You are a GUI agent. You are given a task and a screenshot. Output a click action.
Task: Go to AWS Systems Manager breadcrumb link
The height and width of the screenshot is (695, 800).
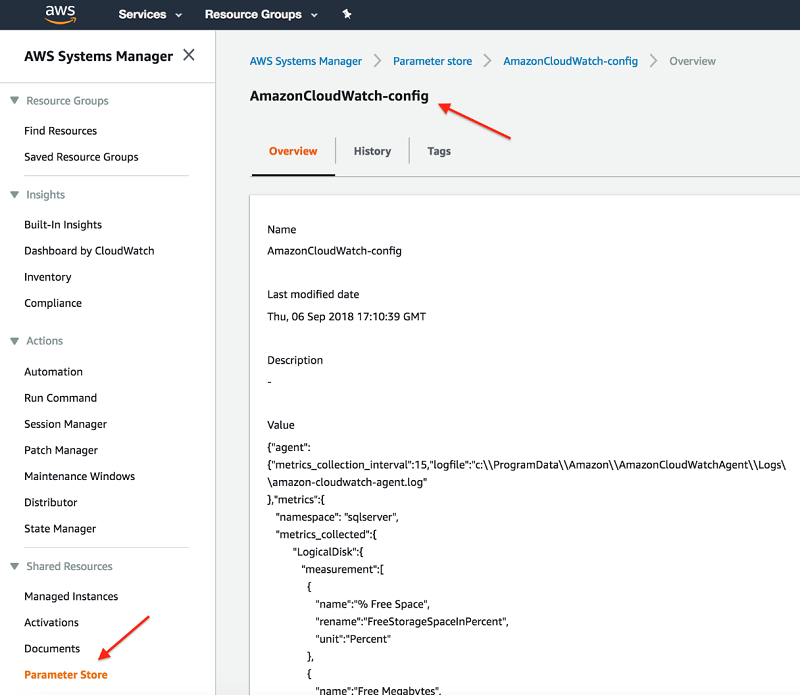tap(306, 61)
